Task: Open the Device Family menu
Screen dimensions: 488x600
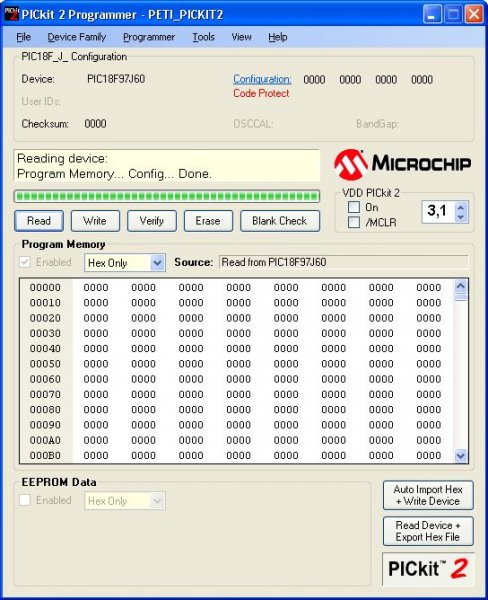Action: click(77, 37)
